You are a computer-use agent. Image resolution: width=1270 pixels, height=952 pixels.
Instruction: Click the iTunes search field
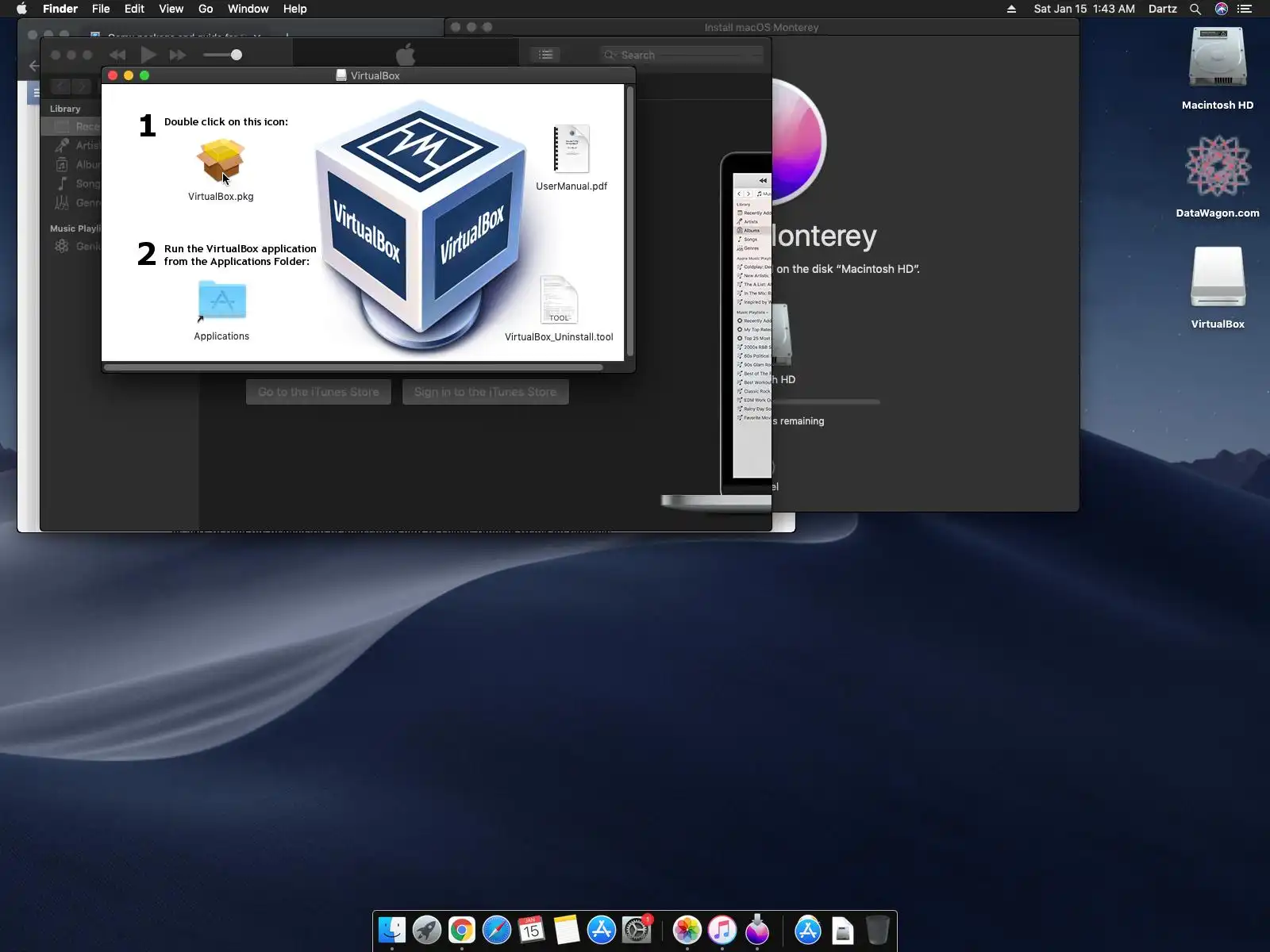coord(681,55)
